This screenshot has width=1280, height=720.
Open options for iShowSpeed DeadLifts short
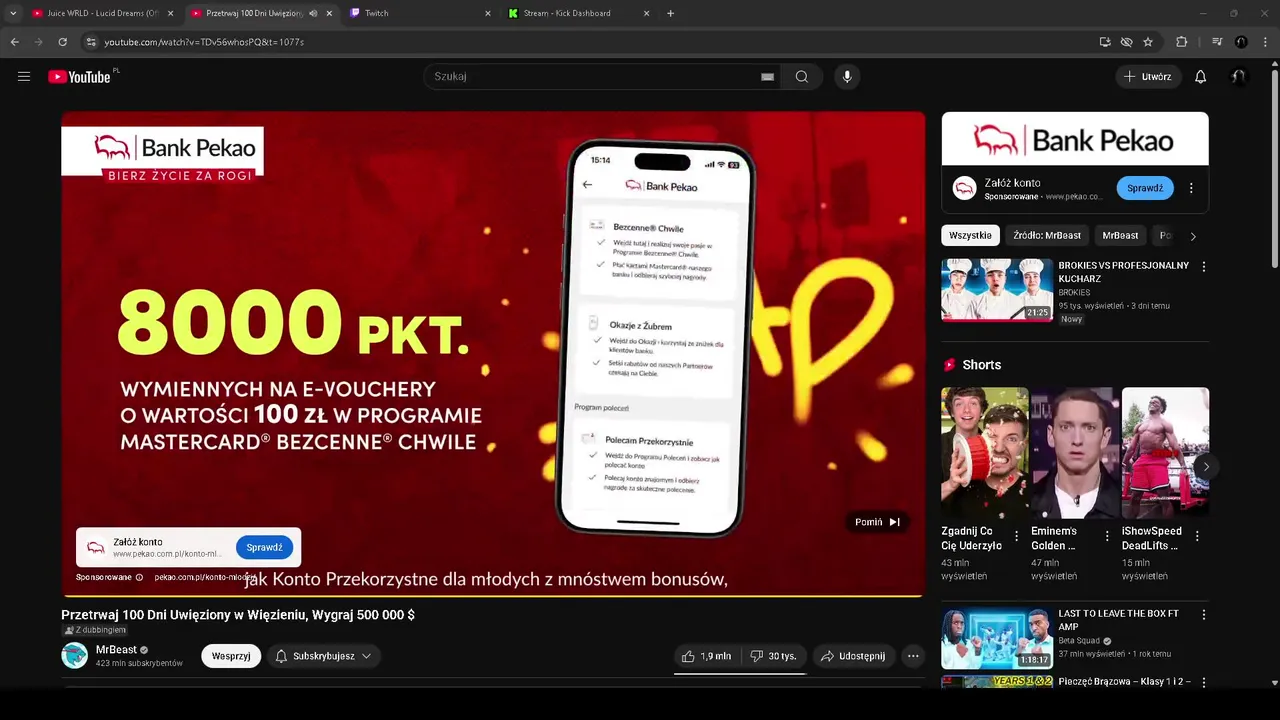1197,536
